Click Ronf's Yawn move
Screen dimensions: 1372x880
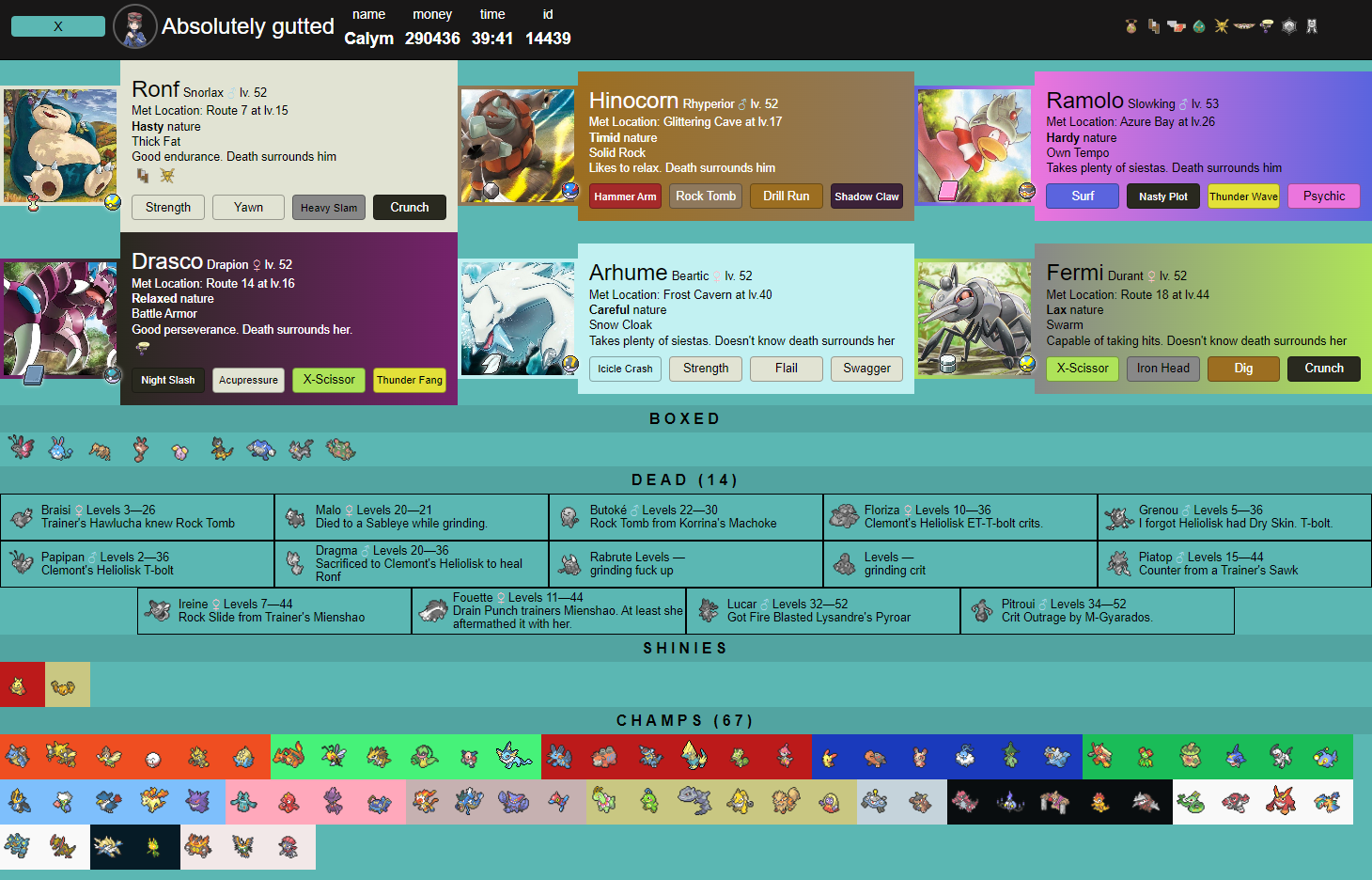(248, 207)
